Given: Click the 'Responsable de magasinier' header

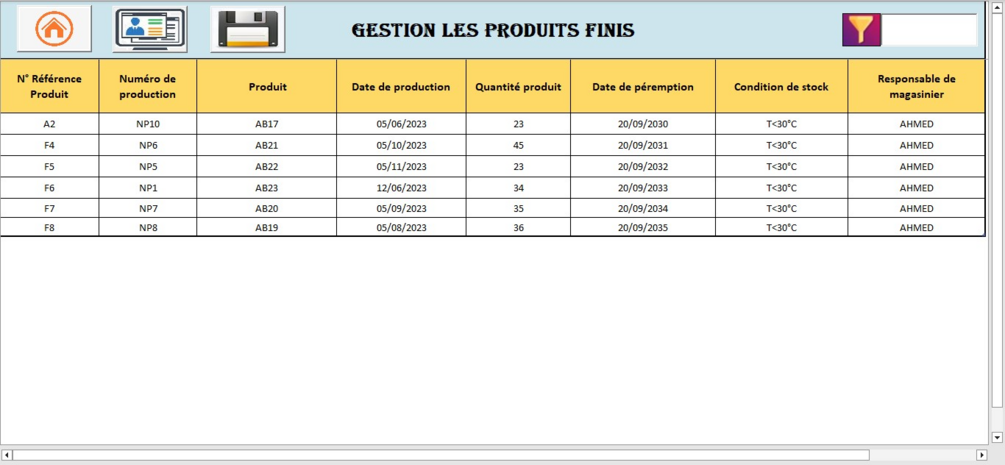Looking at the screenshot, I should 916,87.
